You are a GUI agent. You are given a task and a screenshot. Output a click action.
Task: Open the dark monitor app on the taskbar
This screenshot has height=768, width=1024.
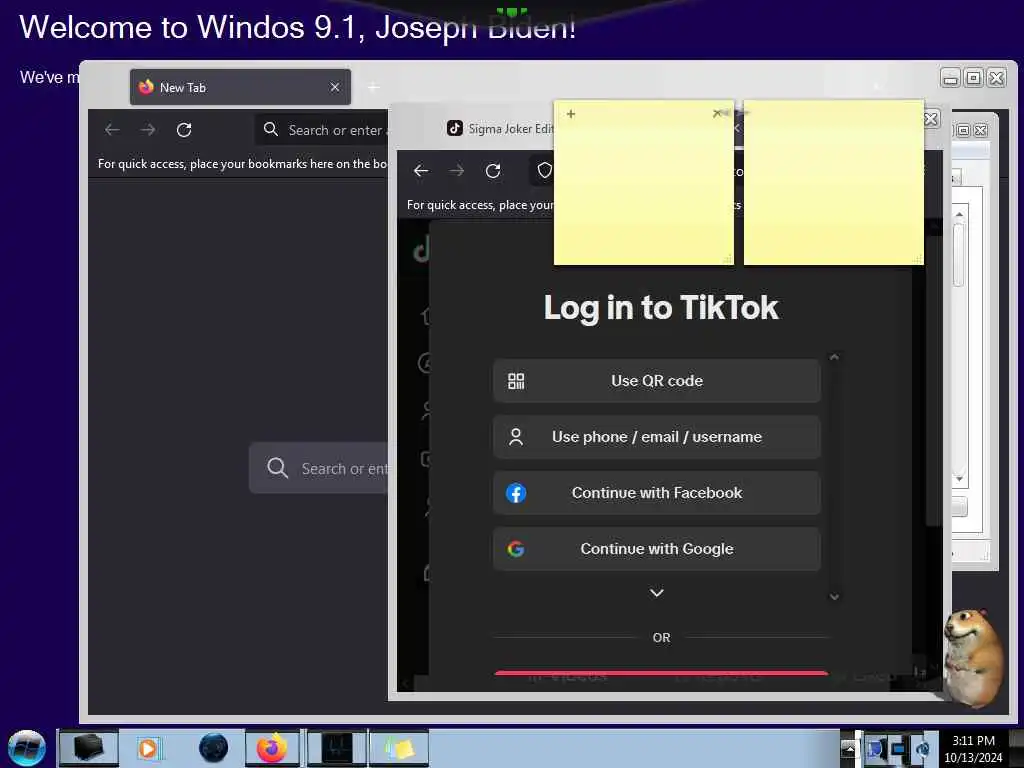(x=337, y=748)
